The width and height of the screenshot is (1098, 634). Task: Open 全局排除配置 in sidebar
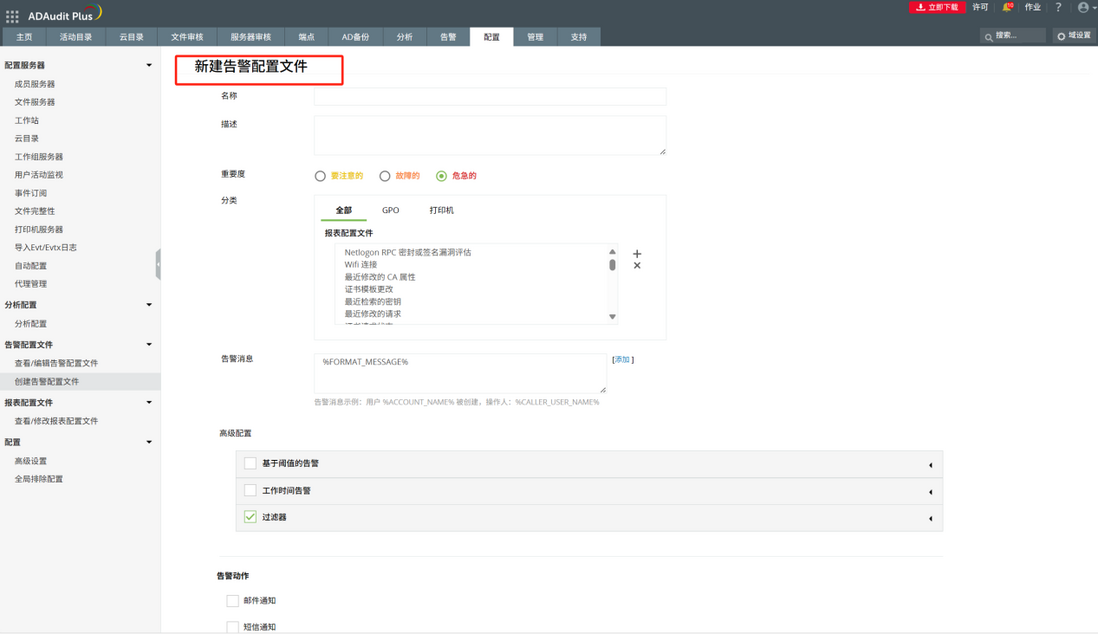[x=39, y=479]
